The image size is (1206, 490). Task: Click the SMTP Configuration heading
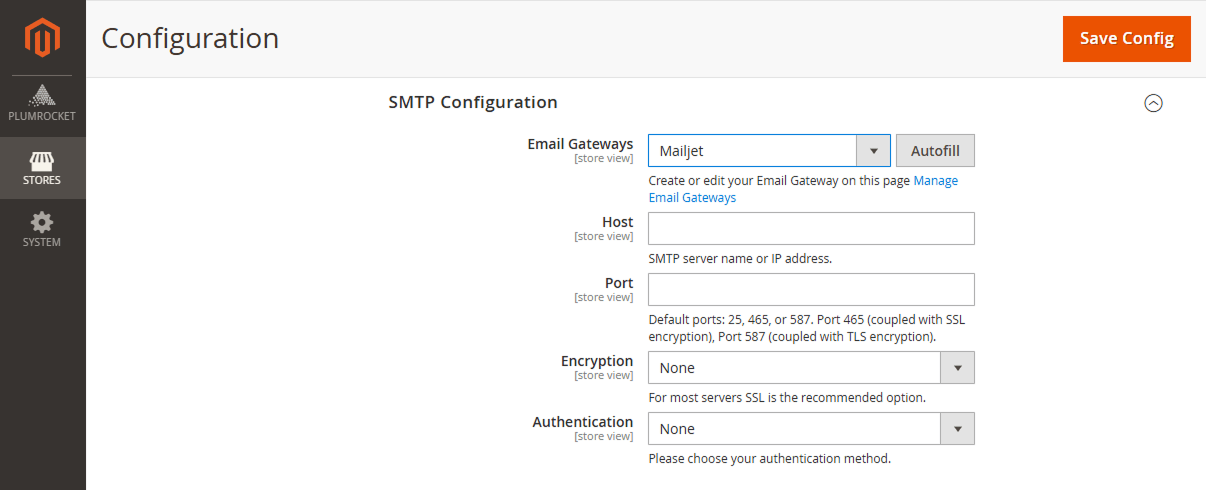tap(473, 102)
